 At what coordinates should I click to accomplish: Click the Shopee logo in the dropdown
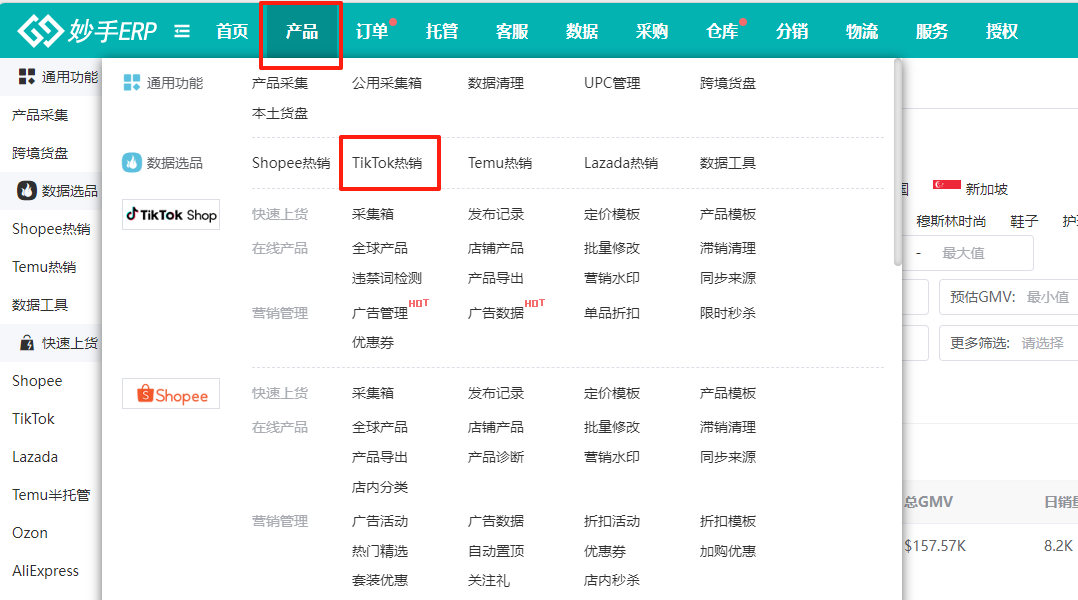pos(171,394)
